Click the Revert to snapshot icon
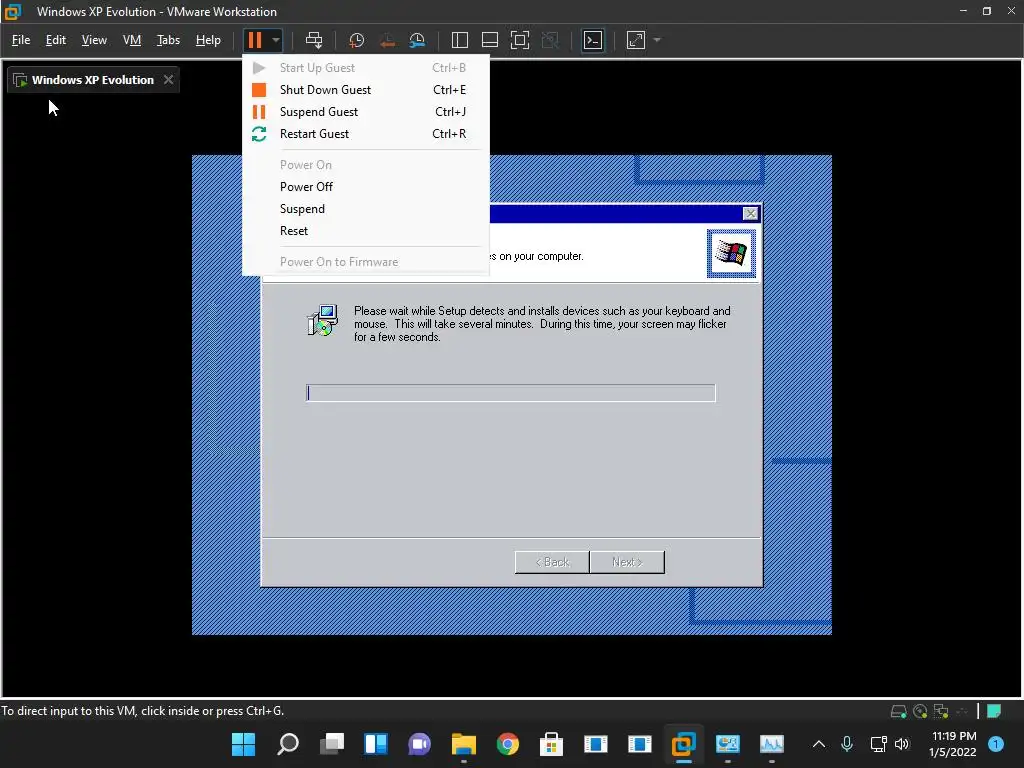The width and height of the screenshot is (1024, 768). [387, 40]
